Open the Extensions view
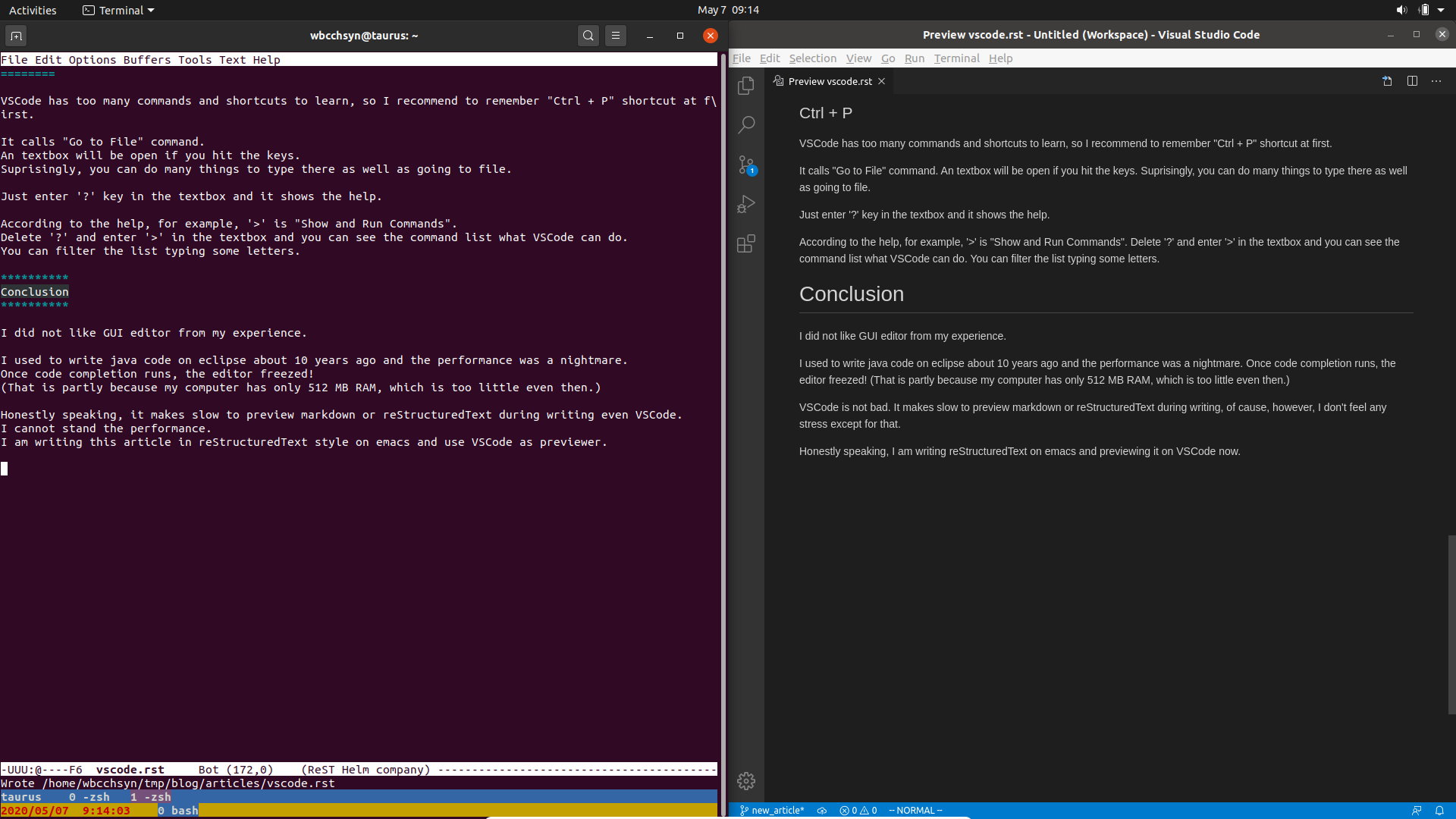 pyautogui.click(x=746, y=243)
